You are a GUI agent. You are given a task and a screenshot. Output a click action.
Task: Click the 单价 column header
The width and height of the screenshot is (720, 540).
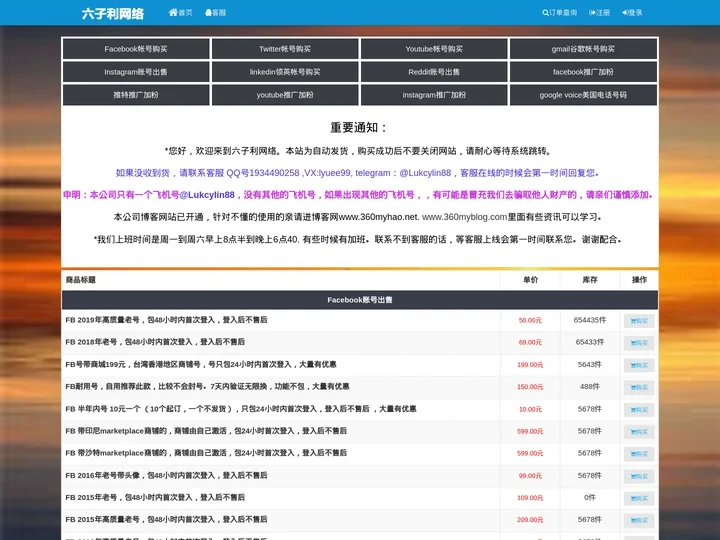[x=530, y=280]
